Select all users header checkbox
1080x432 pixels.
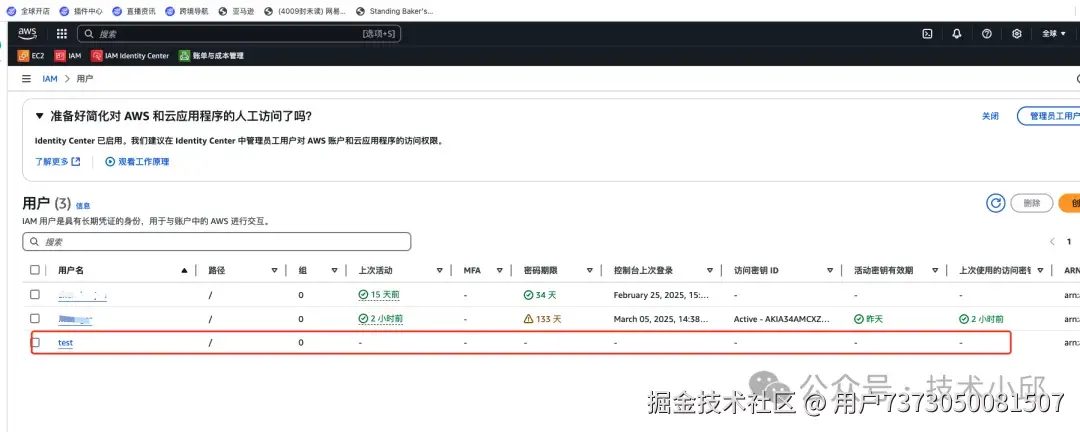pyautogui.click(x=34, y=270)
